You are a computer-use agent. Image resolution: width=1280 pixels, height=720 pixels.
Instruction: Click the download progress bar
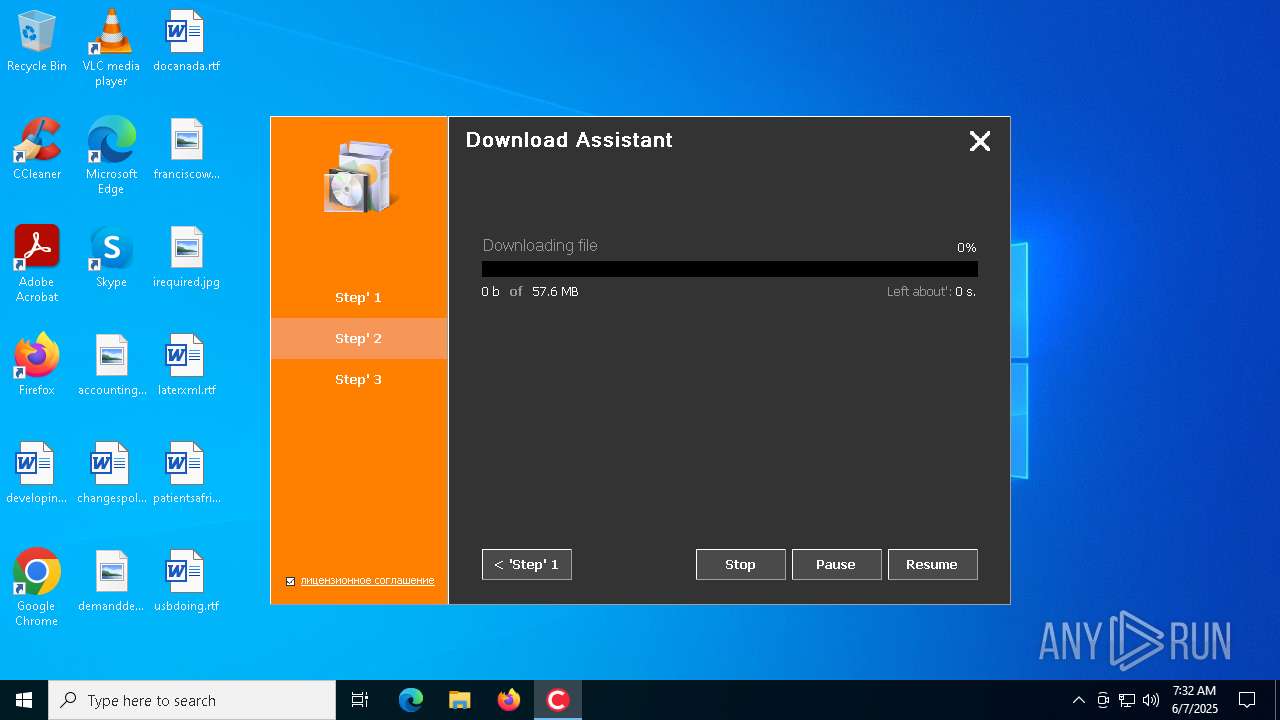click(x=730, y=269)
